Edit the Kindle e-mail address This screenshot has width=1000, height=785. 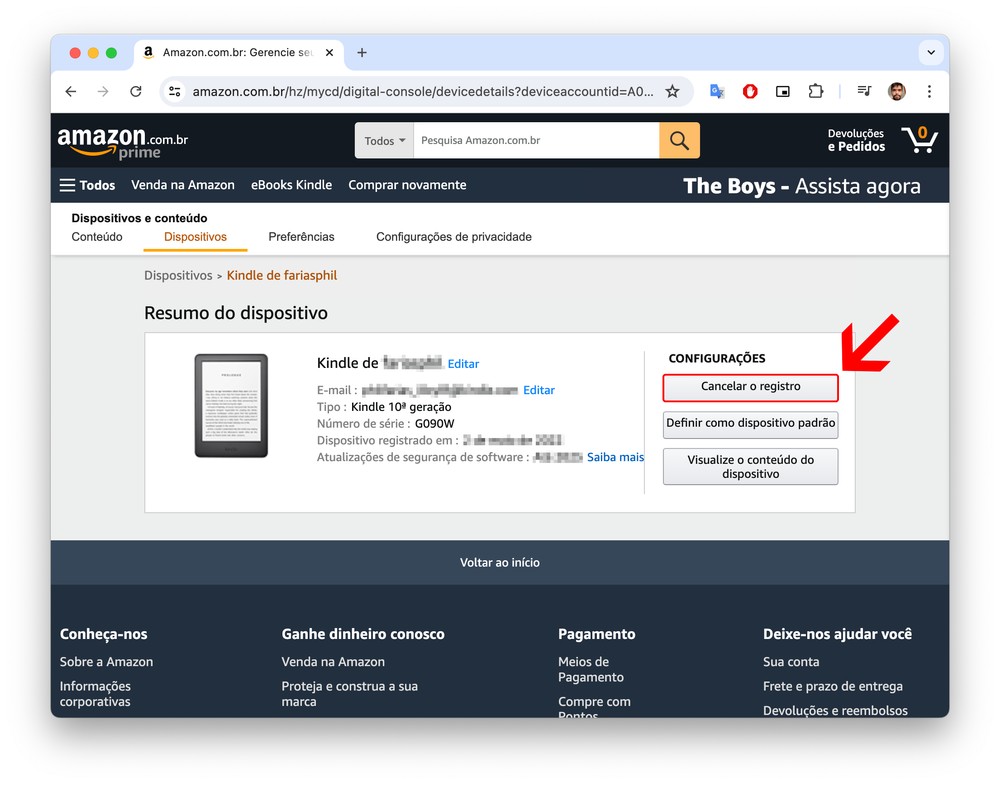pos(539,390)
